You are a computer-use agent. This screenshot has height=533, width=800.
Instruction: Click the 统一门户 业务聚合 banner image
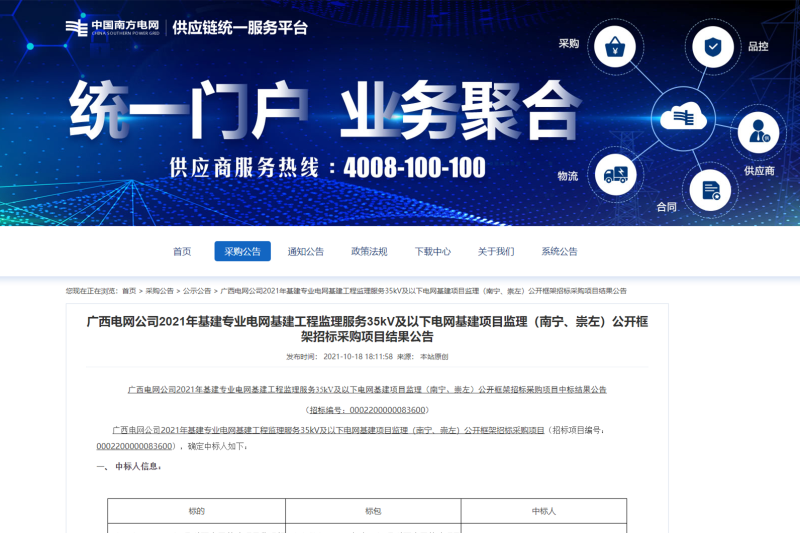tap(325, 110)
